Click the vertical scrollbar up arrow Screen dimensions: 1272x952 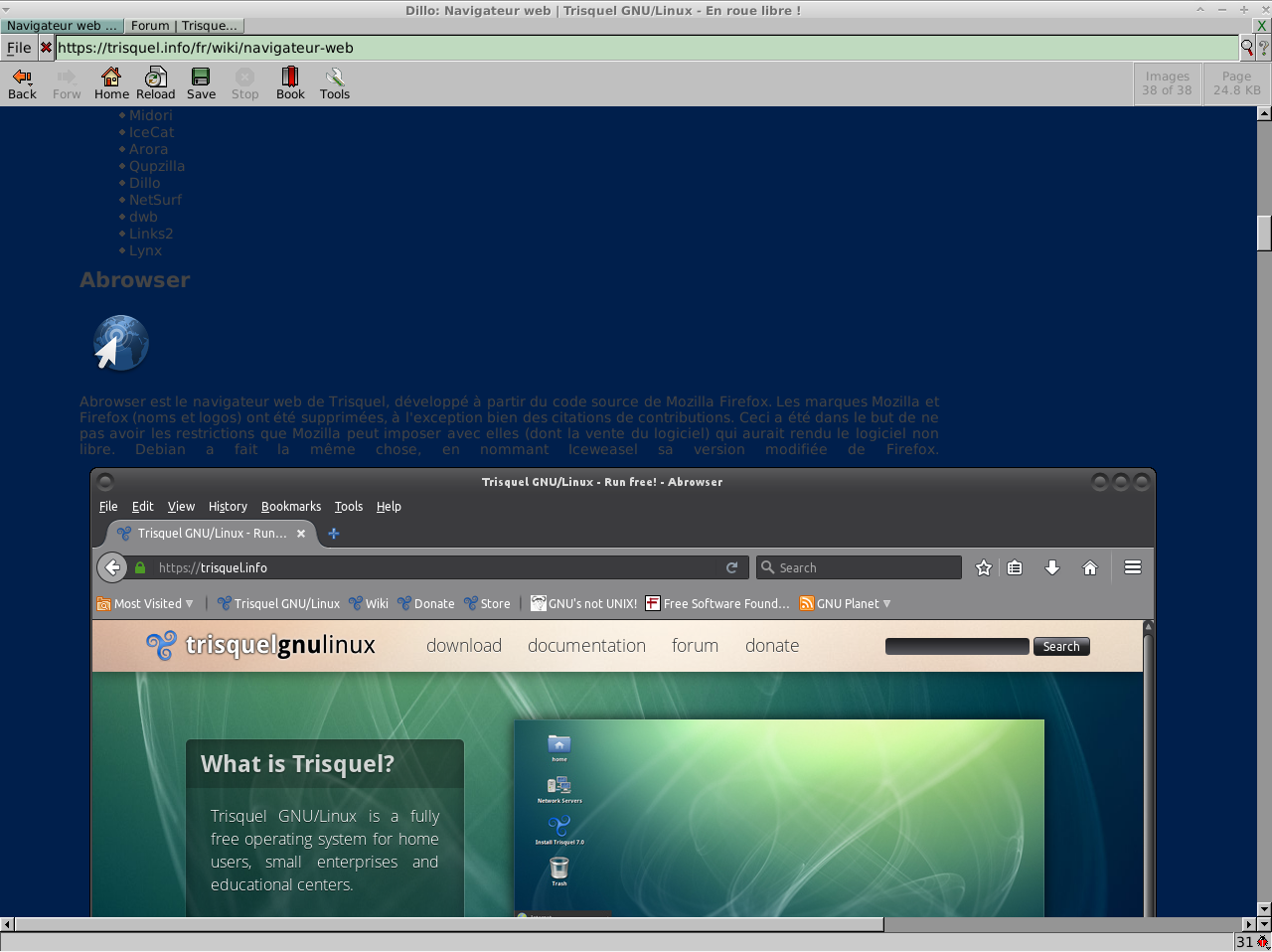[1264, 113]
